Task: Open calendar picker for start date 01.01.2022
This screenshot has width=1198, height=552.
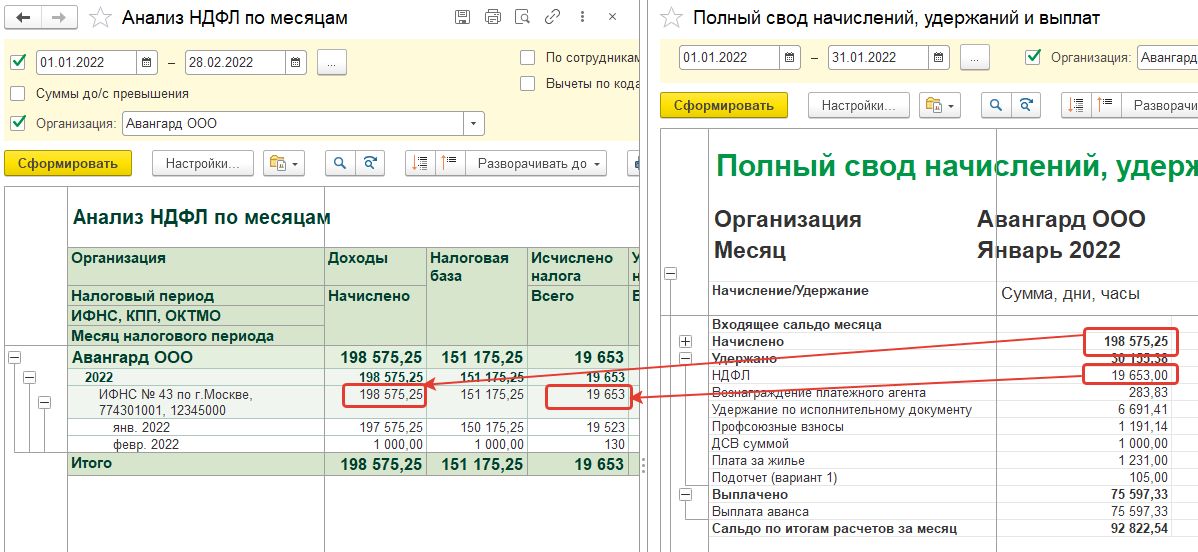Action: click(147, 62)
